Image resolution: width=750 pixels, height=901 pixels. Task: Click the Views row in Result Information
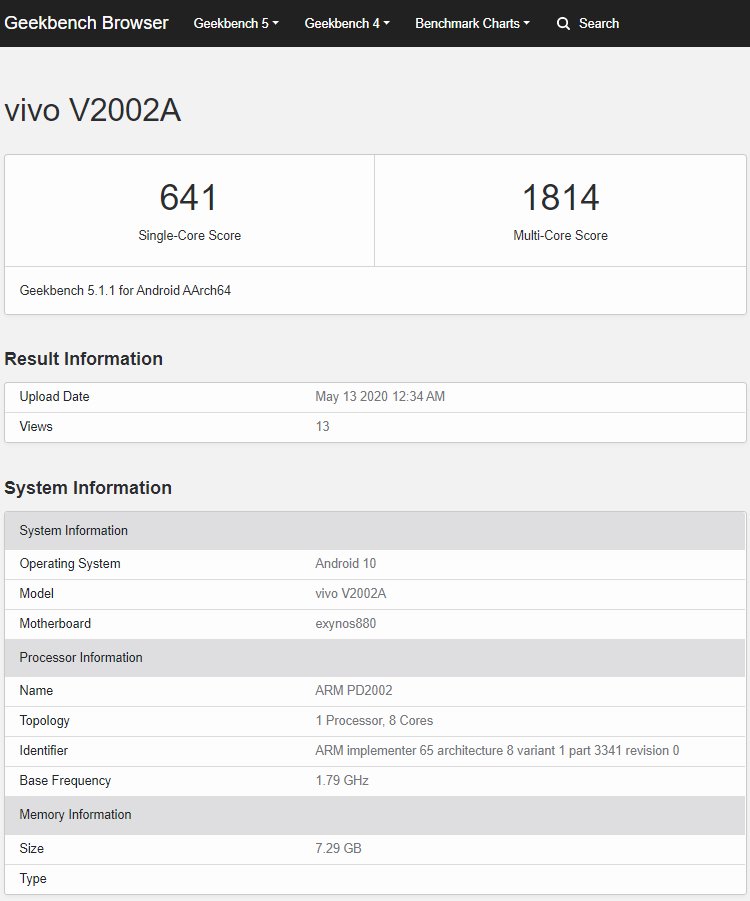[375, 427]
